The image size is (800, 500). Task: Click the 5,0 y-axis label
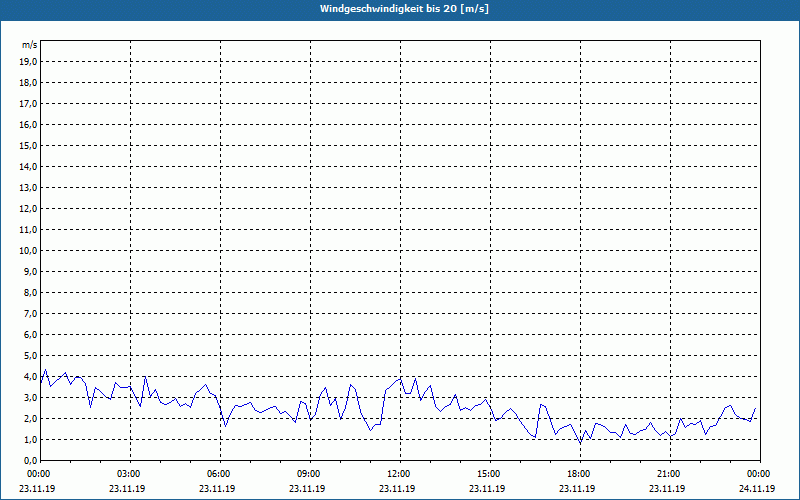[30, 356]
